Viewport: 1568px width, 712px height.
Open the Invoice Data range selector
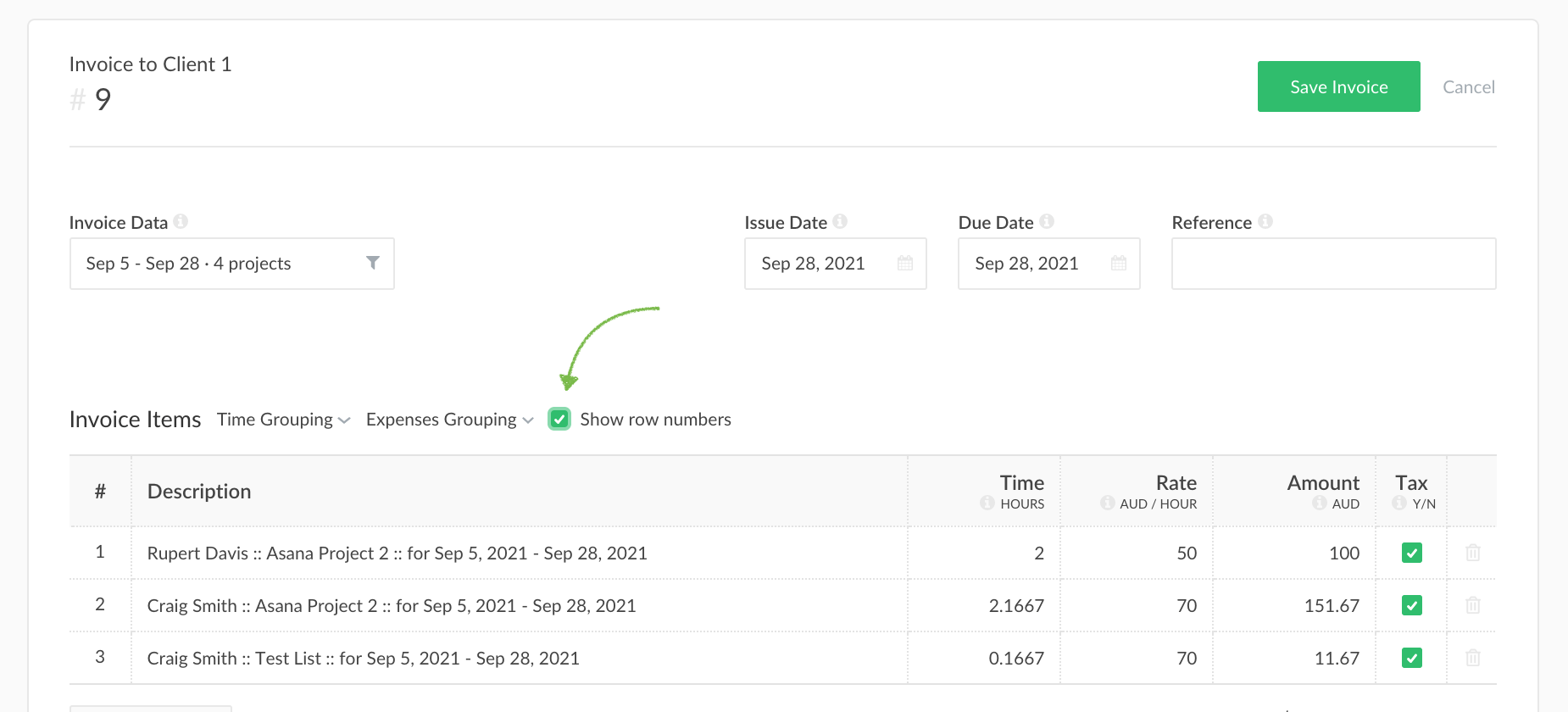[x=220, y=264]
